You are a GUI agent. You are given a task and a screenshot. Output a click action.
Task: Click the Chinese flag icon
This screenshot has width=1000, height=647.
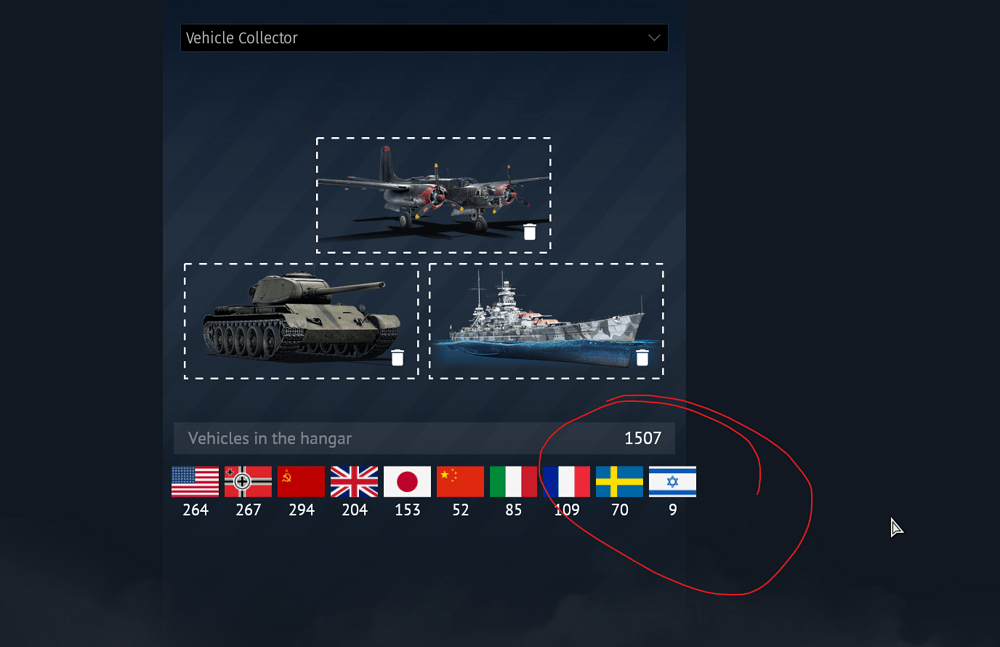460,482
